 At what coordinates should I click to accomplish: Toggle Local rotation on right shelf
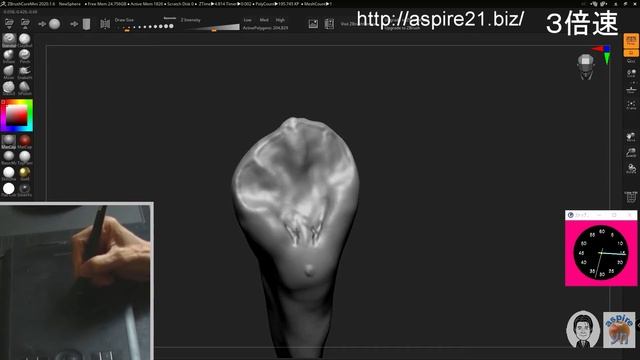click(x=631, y=73)
